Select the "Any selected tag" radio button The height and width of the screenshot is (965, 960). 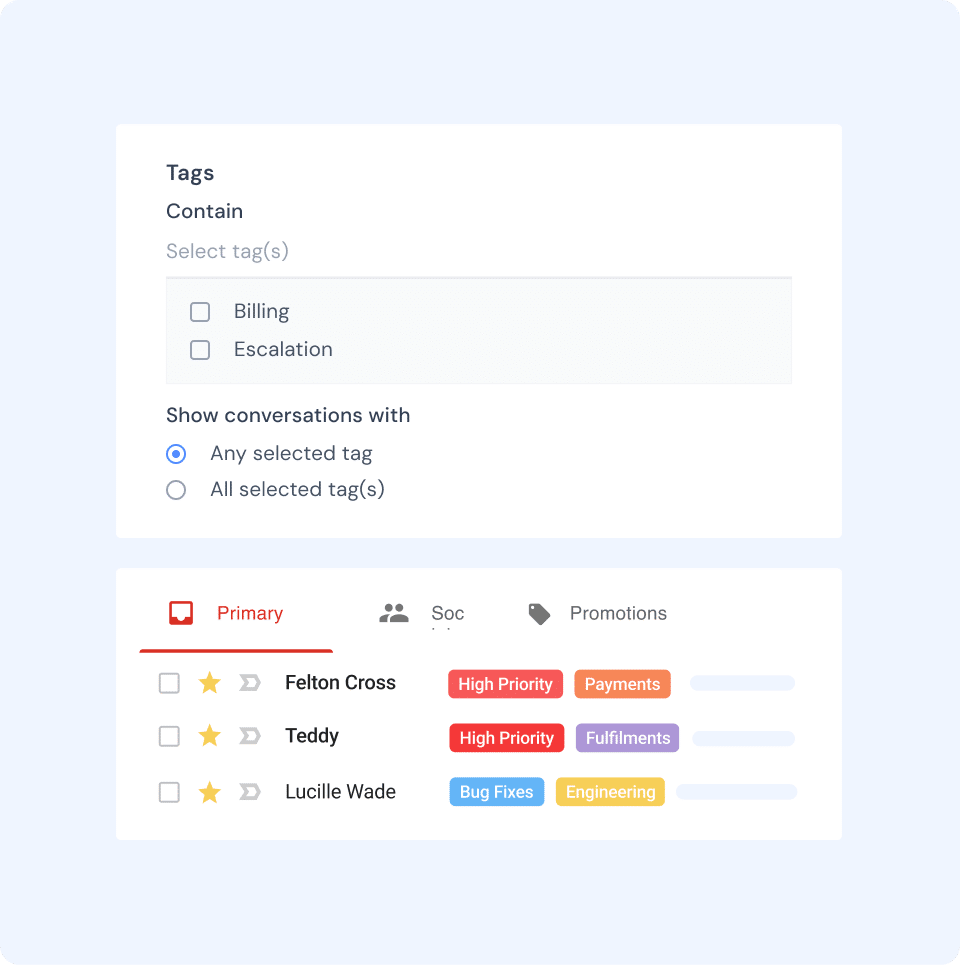[176, 454]
